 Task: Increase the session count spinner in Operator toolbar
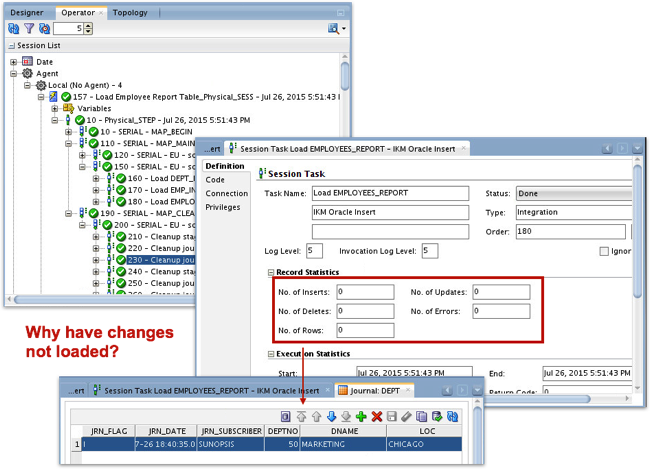pyautogui.click(x=88, y=26)
